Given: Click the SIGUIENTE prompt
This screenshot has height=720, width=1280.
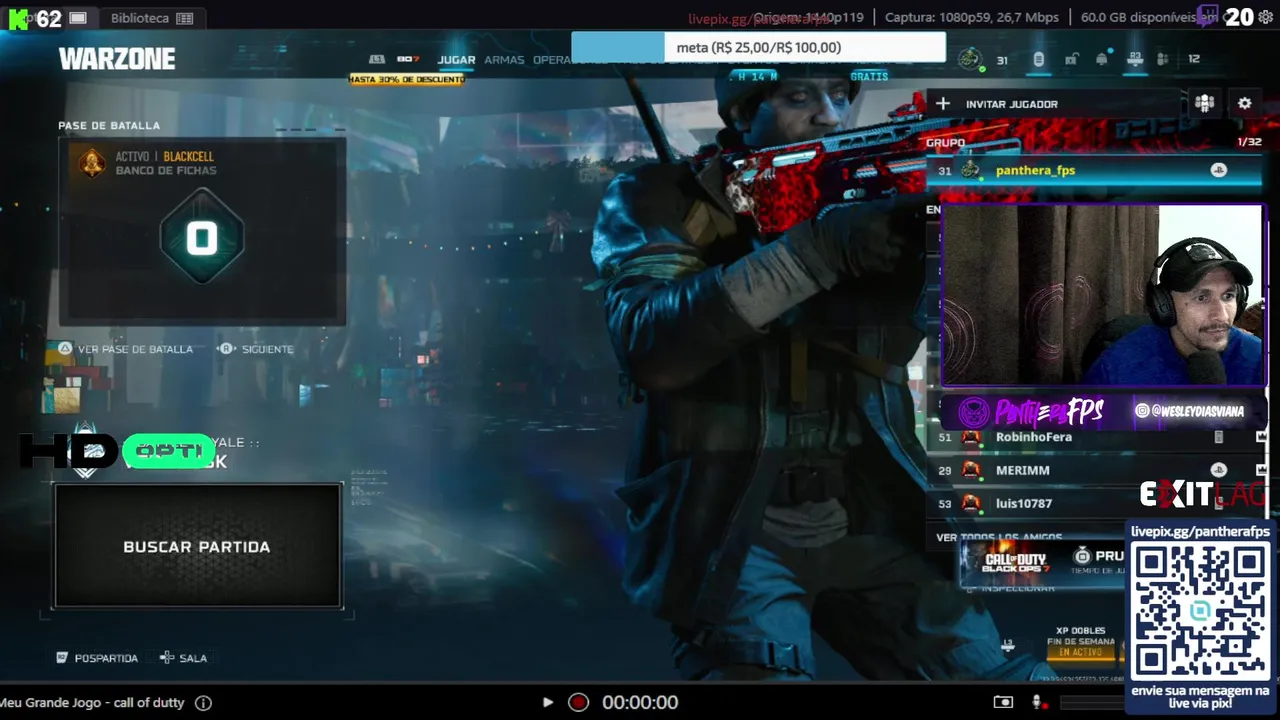Looking at the screenshot, I should tap(257, 349).
